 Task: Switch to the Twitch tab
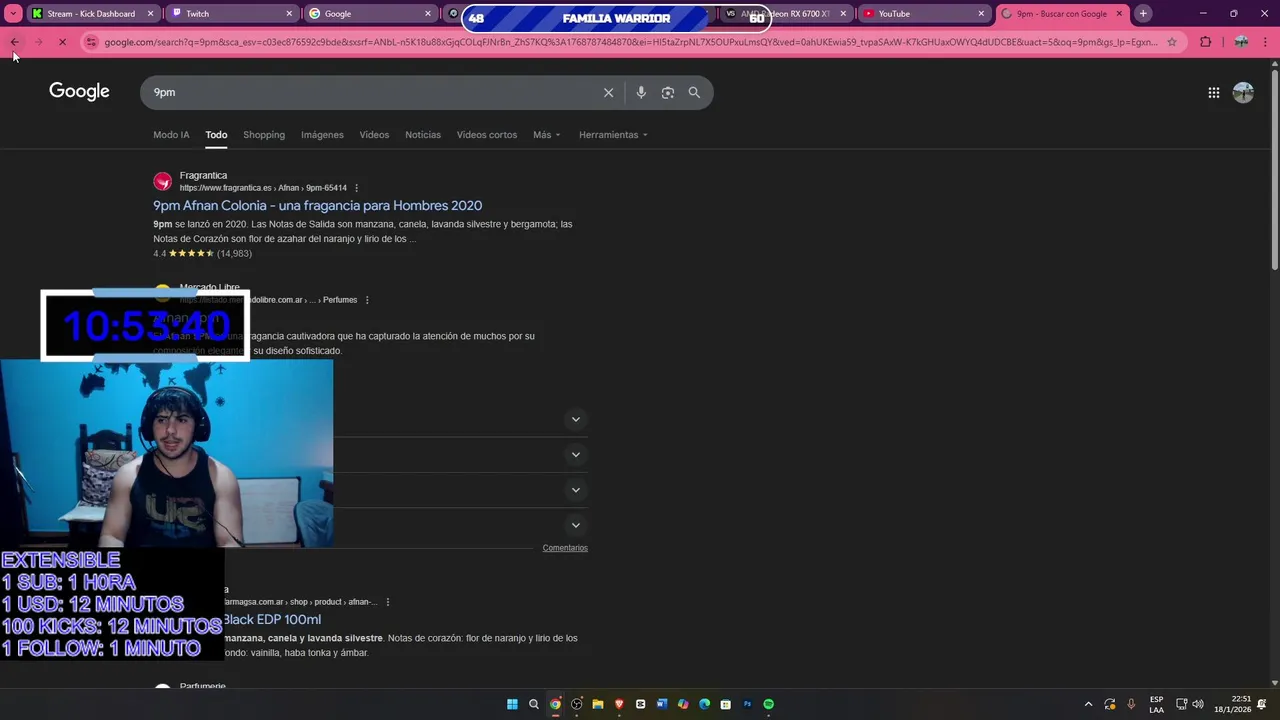pos(232,14)
